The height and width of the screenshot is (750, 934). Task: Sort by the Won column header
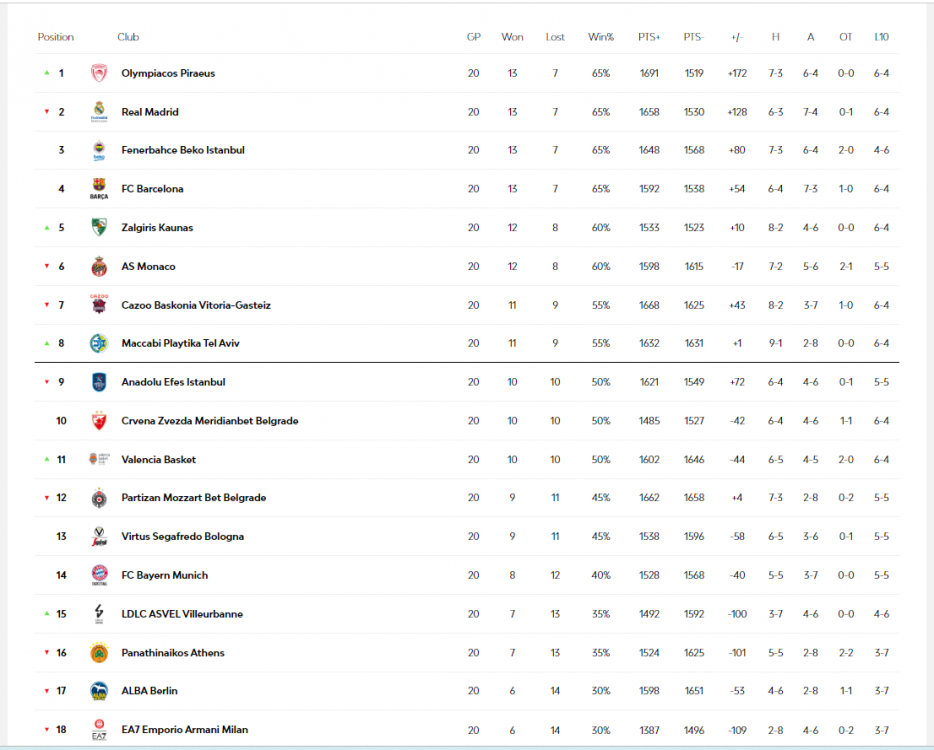pyautogui.click(x=512, y=37)
